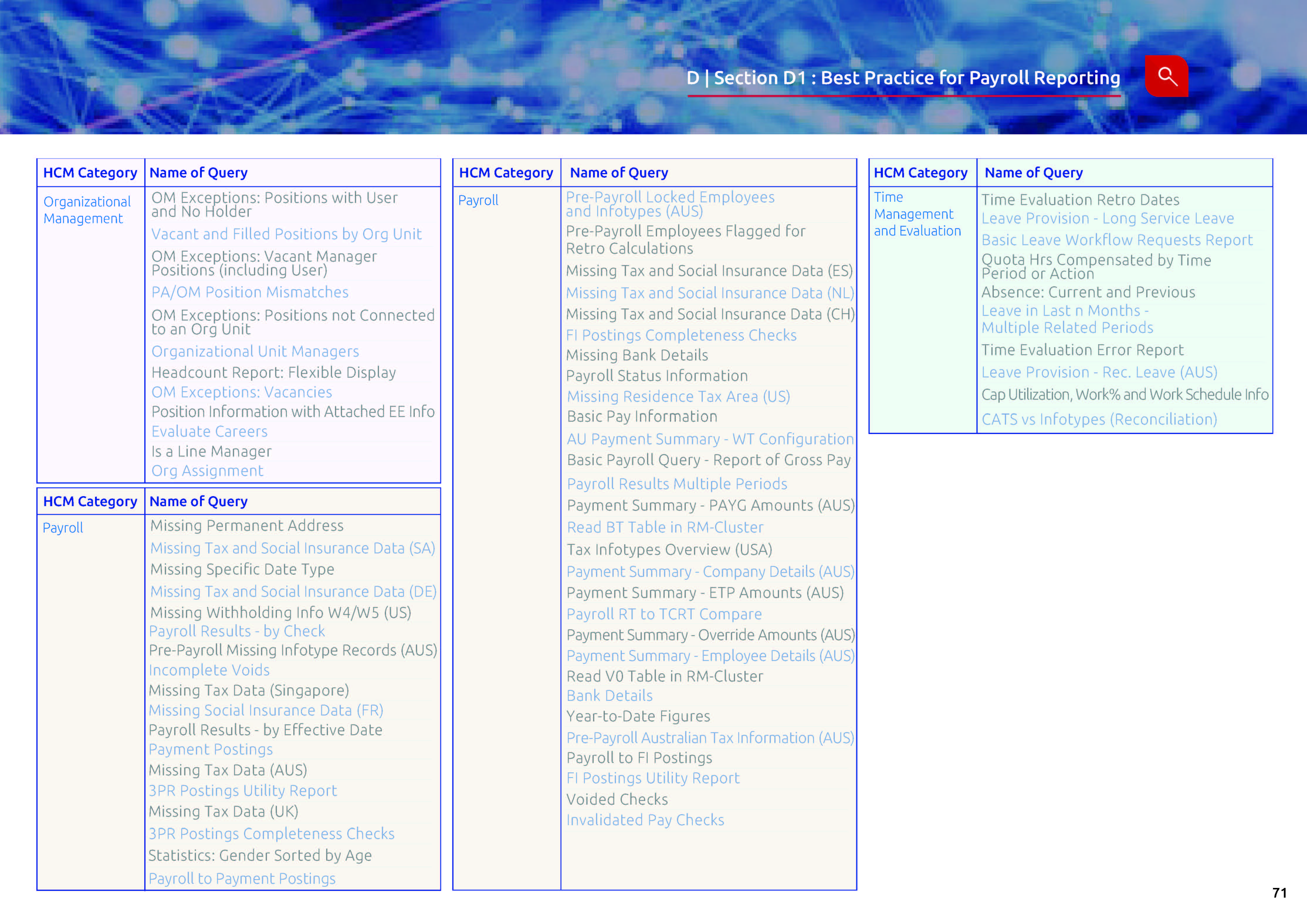This screenshot has height=924, width=1307.
Task: Select 'OM Exceptions: Vacancies' entry
Action: pos(241,392)
